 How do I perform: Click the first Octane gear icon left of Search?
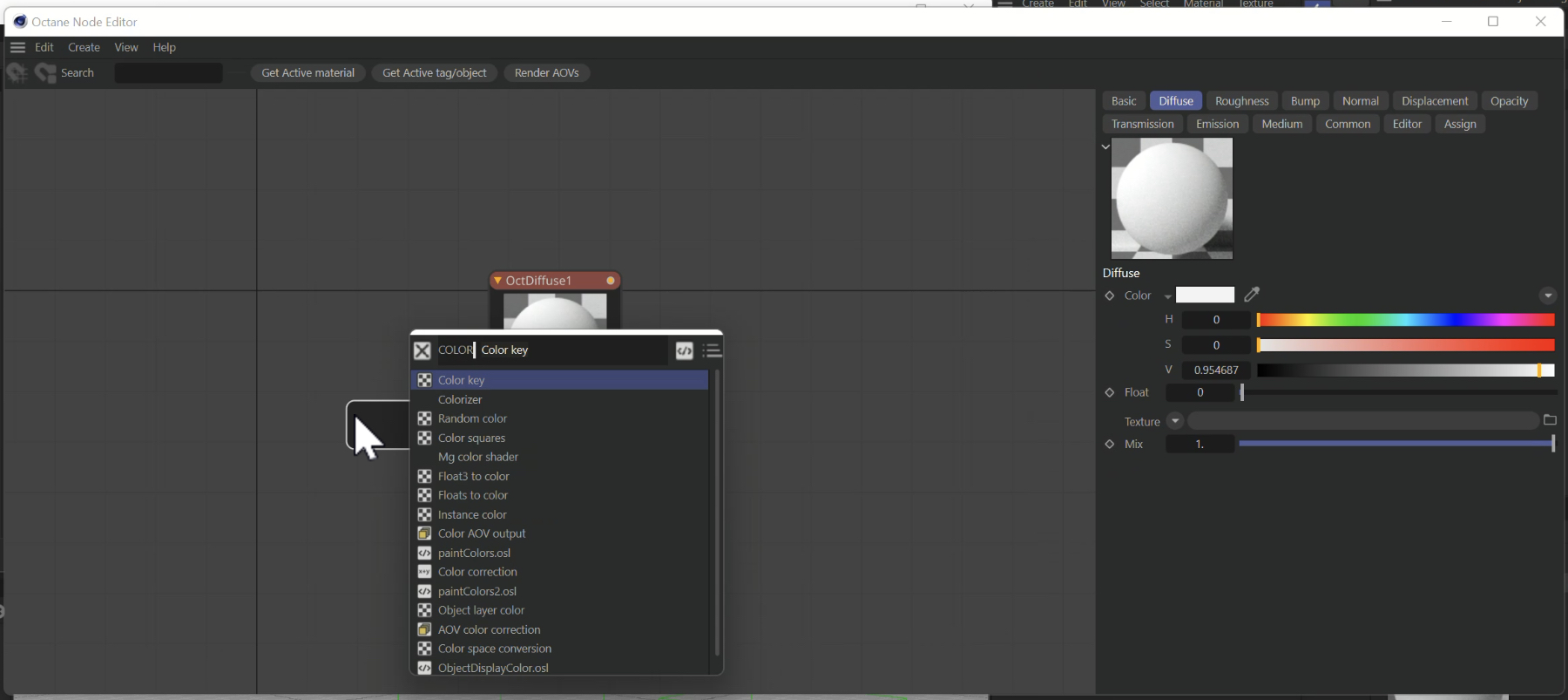[17, 73]
